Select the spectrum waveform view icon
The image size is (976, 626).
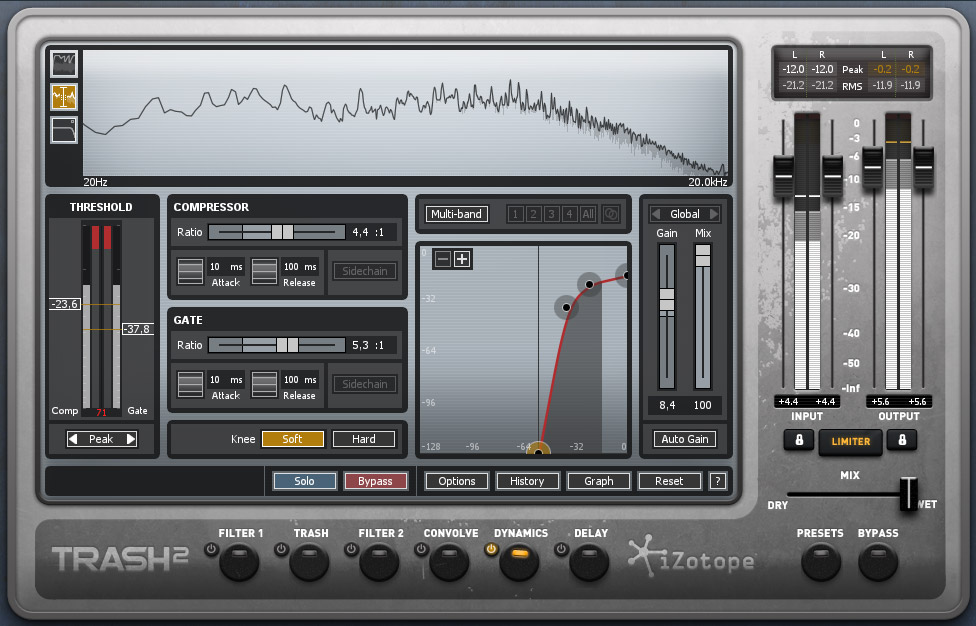pos(63,63)
